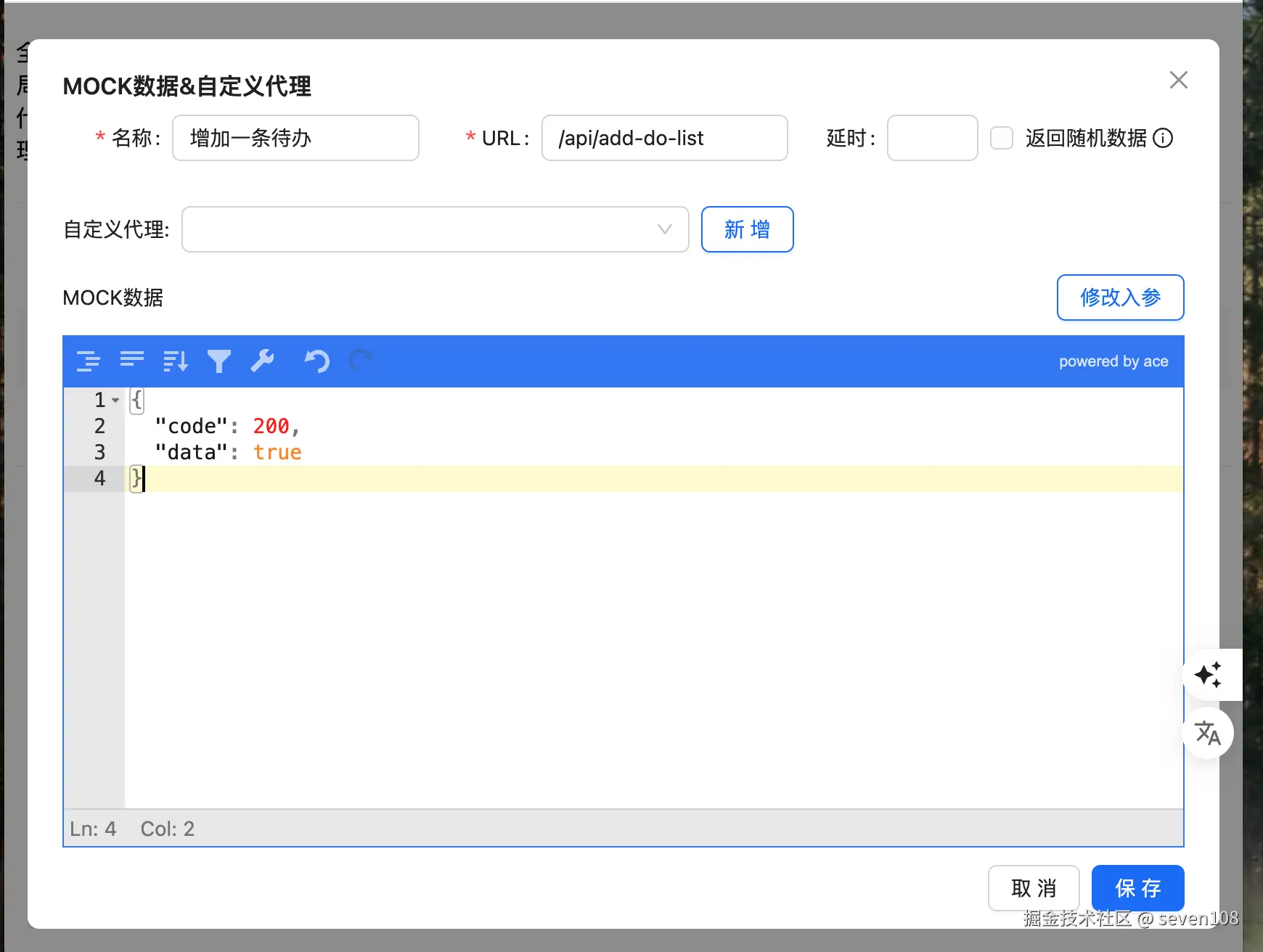Open the 自定义代理 dropdown

click(436, 229)
